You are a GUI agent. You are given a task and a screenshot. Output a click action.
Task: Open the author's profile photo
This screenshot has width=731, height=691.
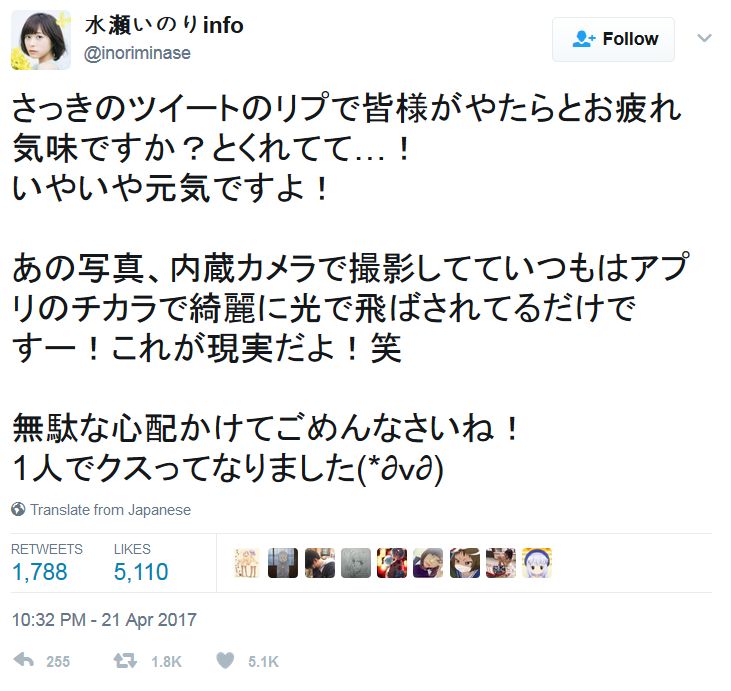(41, 41)
